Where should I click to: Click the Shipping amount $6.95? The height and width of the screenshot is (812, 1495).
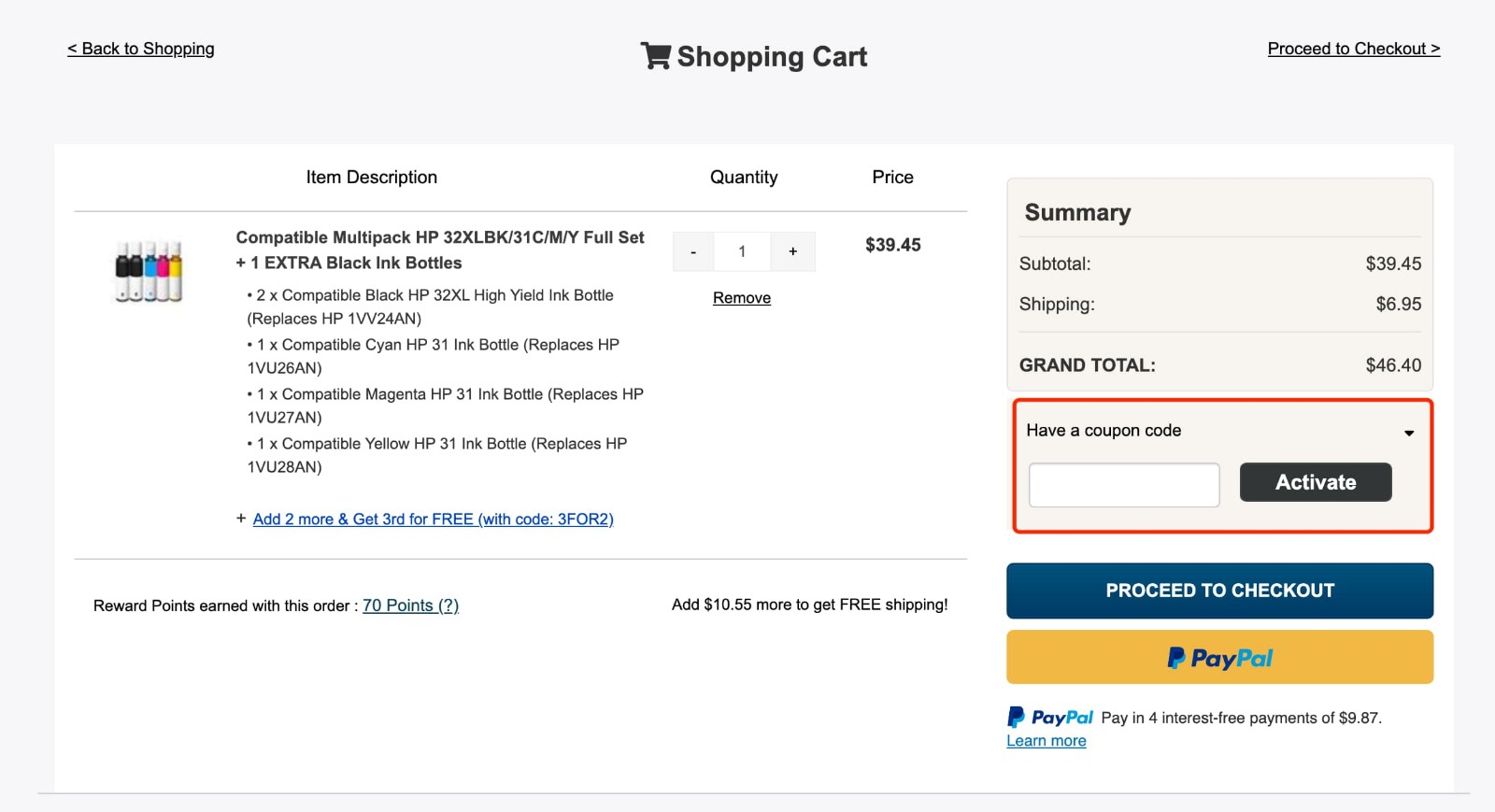[x=1399, y=305]
